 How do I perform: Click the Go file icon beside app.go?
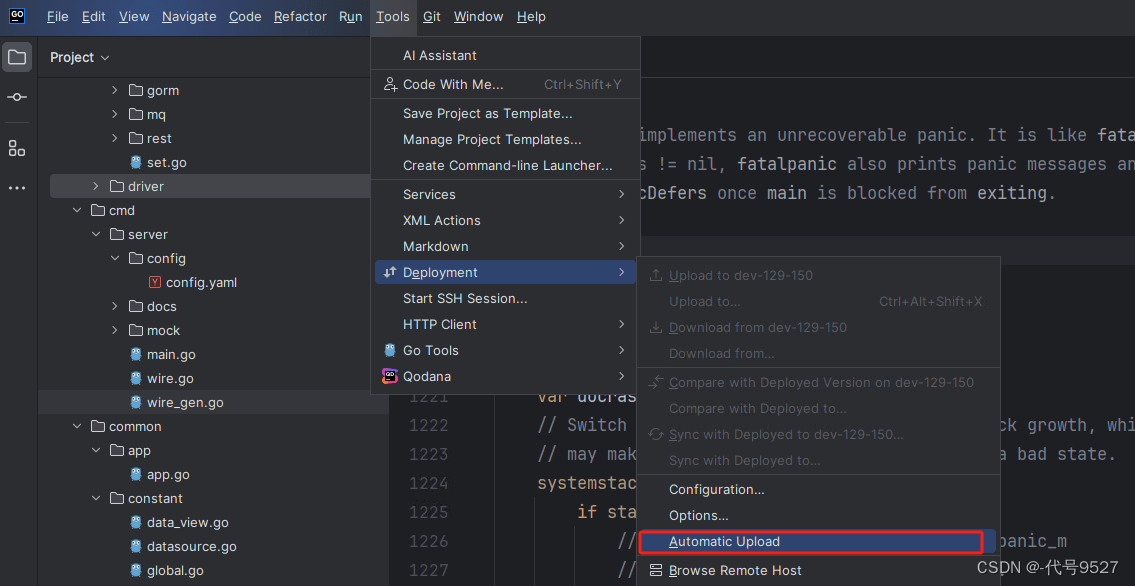coord(135,475)
